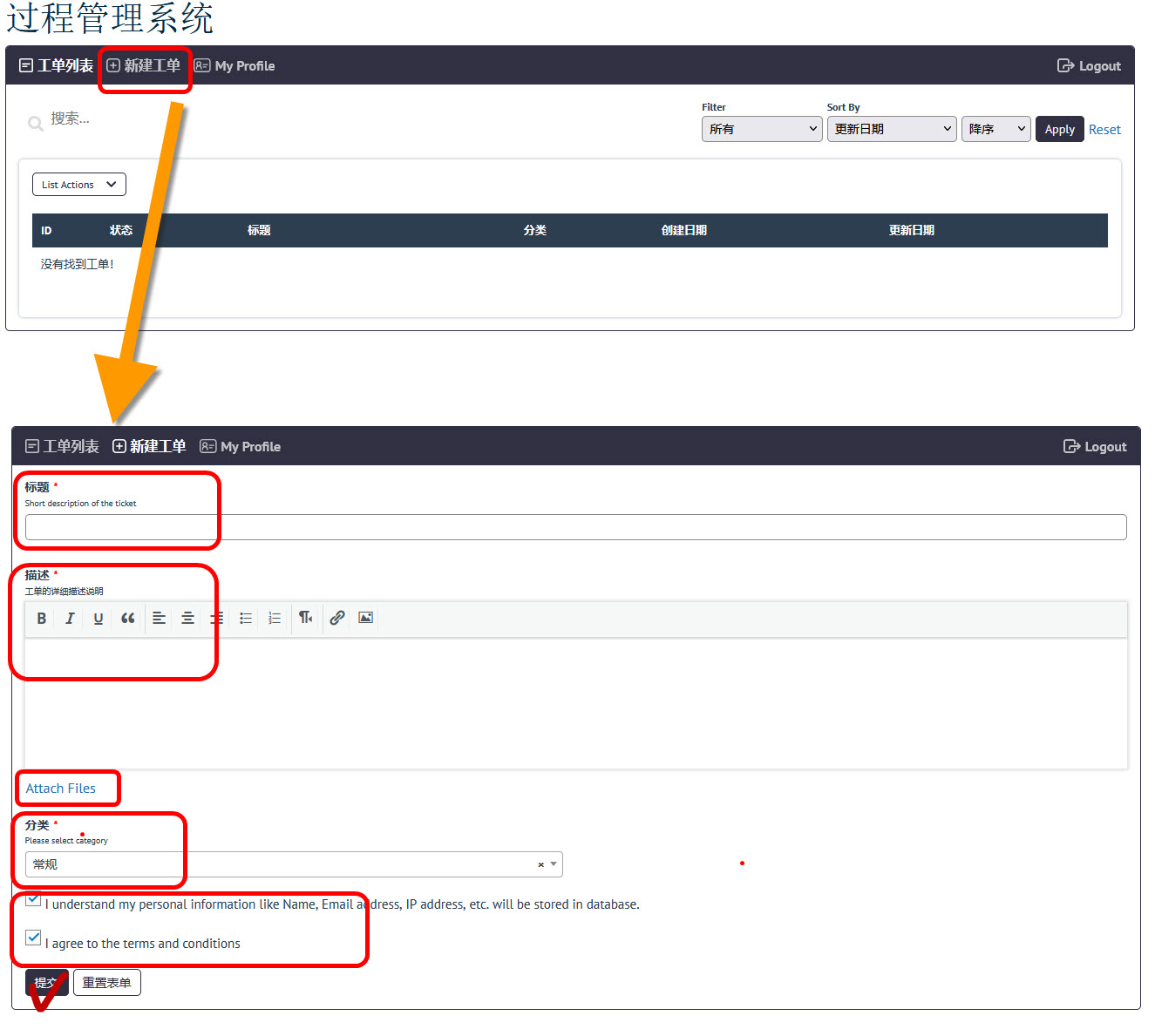Insert a numbered list in editor
The height and width of the screenshot is (1036, 1155).
click(x=275, y=619)
